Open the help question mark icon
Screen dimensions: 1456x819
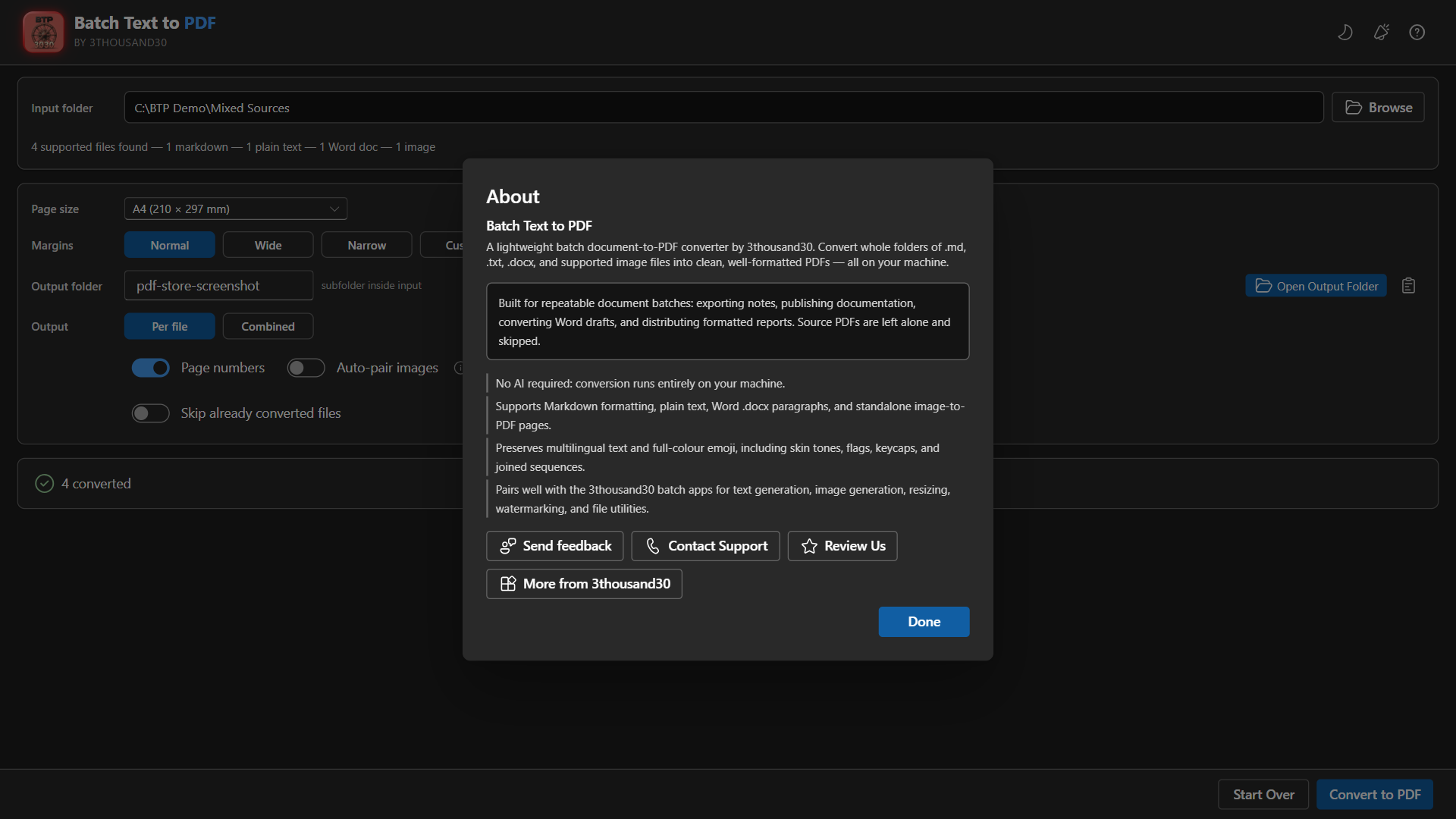point(1417,32)
